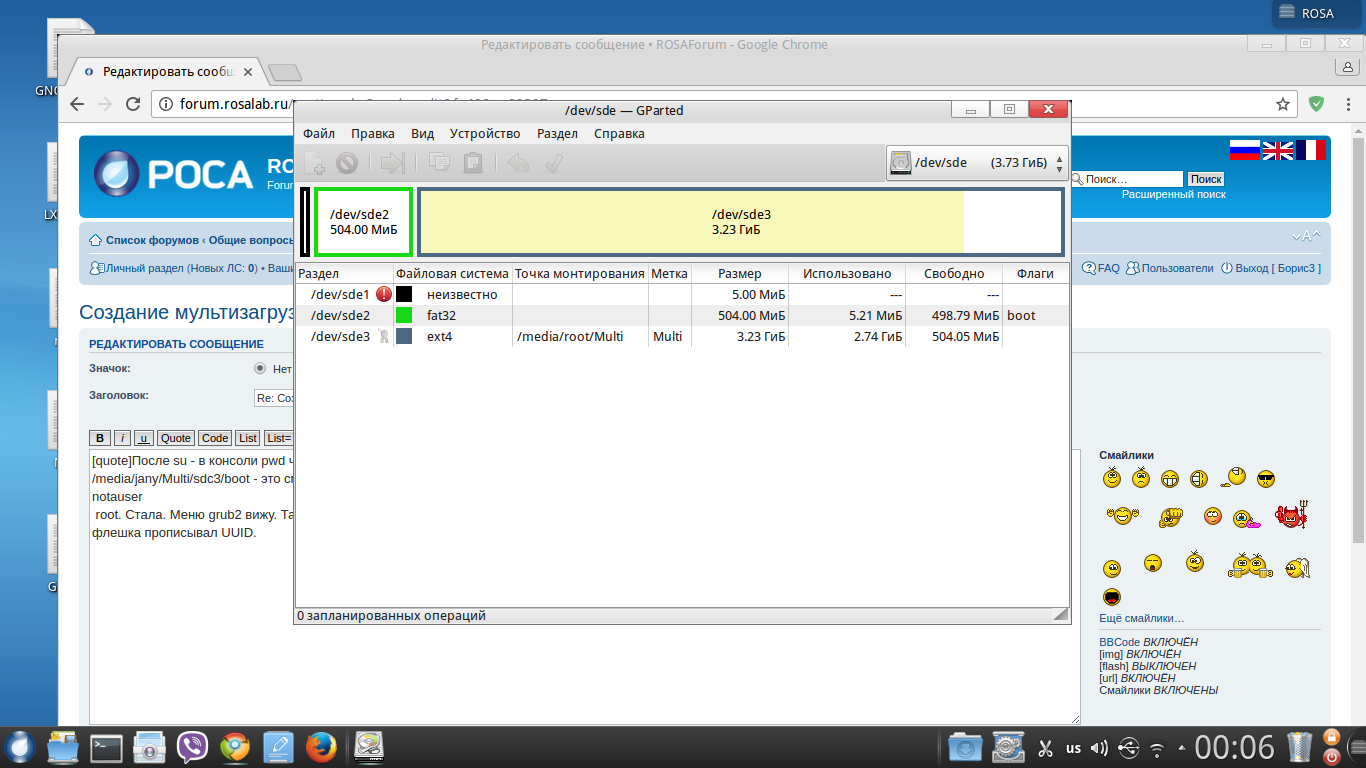Click the 'us' keyboard layout indicator
Viewport: 1366px width, 768px height.
1073,748
